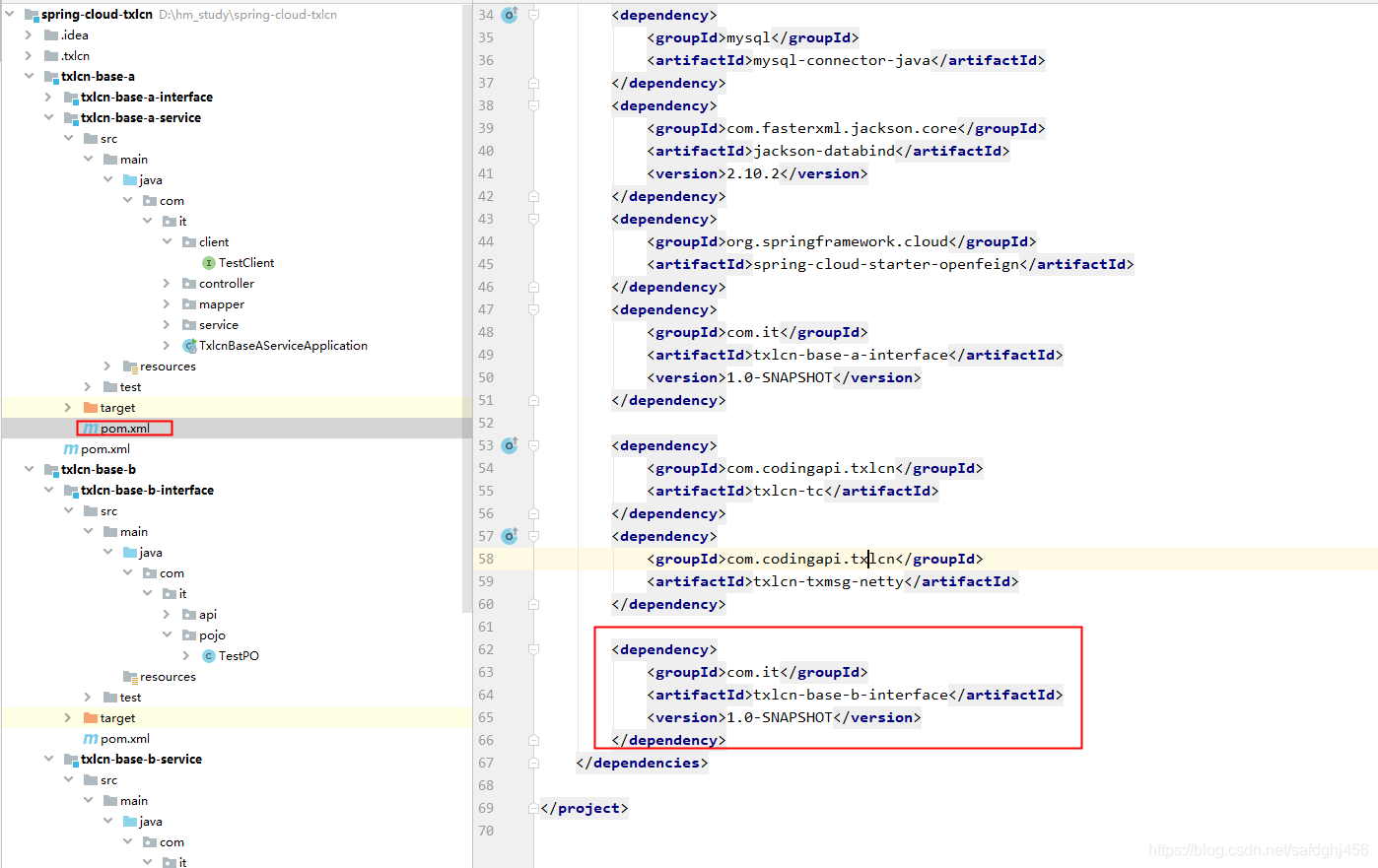Click line number 70 in the gutter

[486, 831]
